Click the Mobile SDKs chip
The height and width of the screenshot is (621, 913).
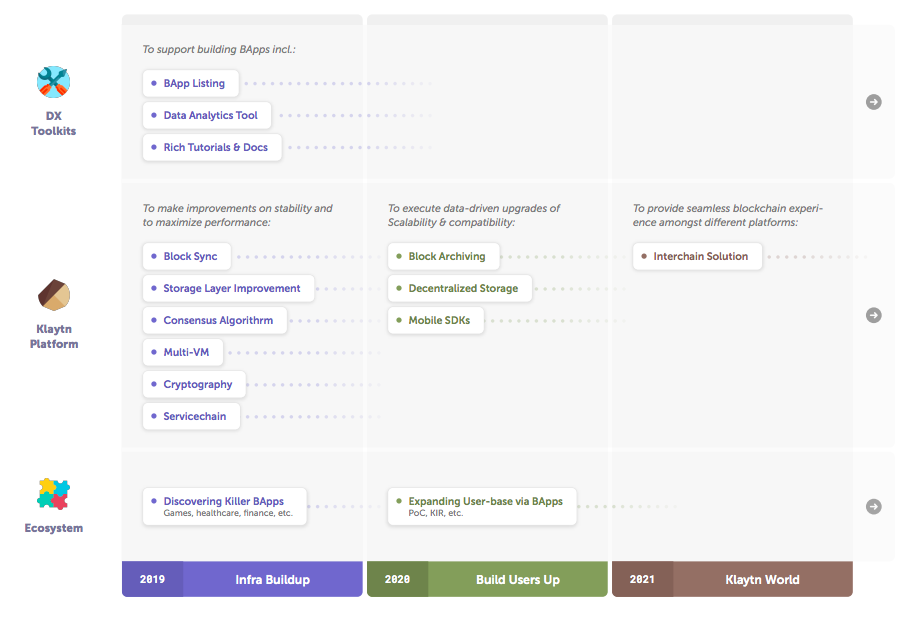[x=436, y=320]
